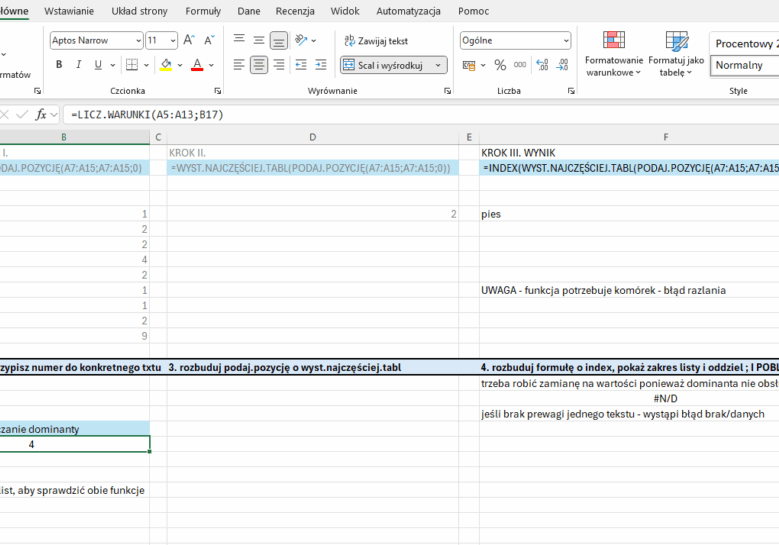779x545 pixels.
Task: Click the Formatuj jako tabelę button
Action: 676,54
